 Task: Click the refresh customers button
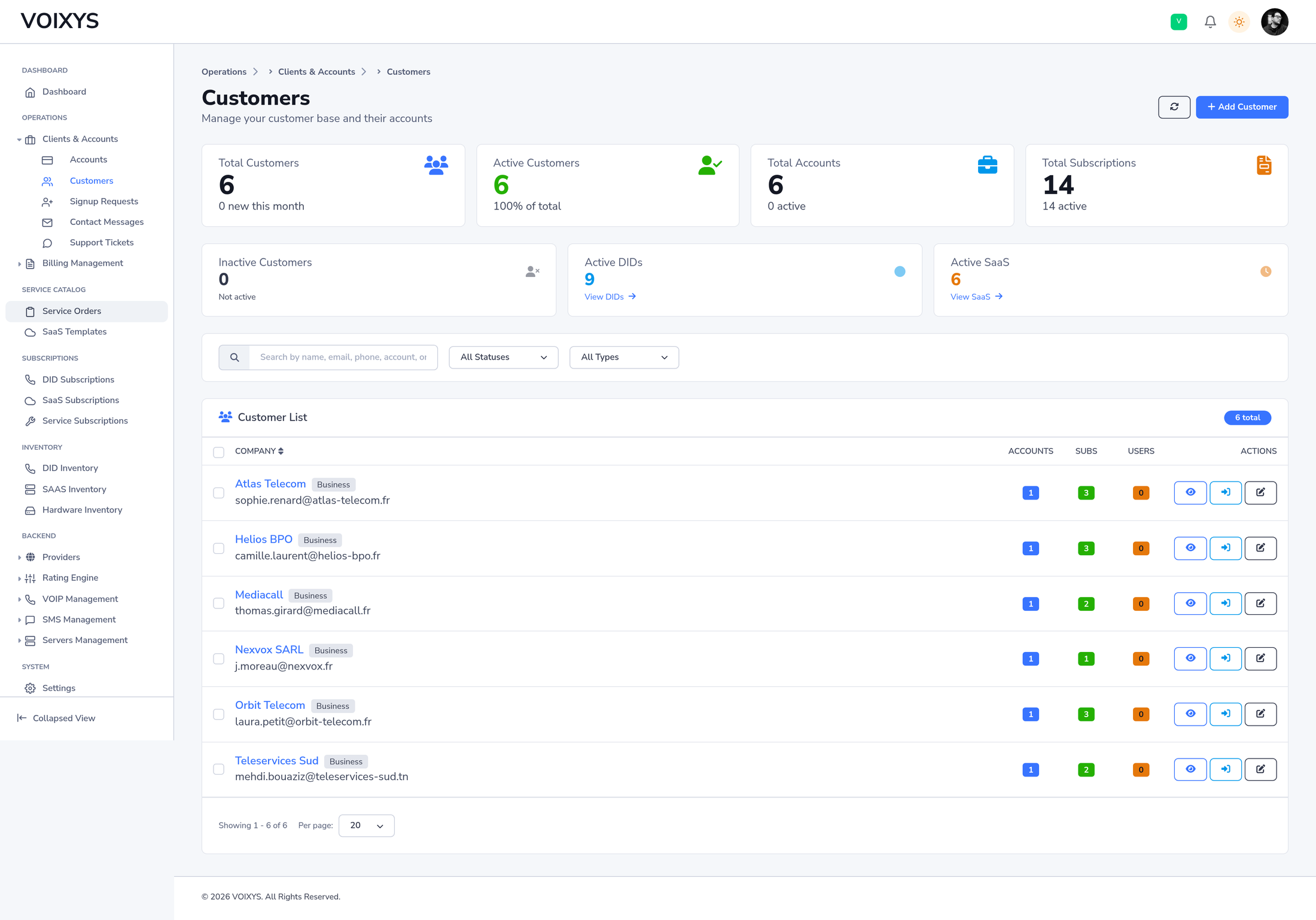tap(1174, 107)
